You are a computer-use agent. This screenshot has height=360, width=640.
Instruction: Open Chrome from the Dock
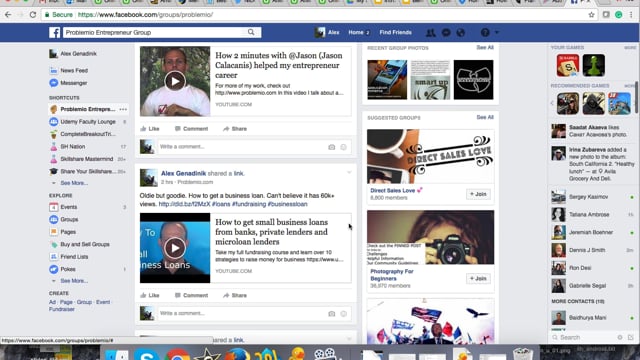tap(177, 355)
